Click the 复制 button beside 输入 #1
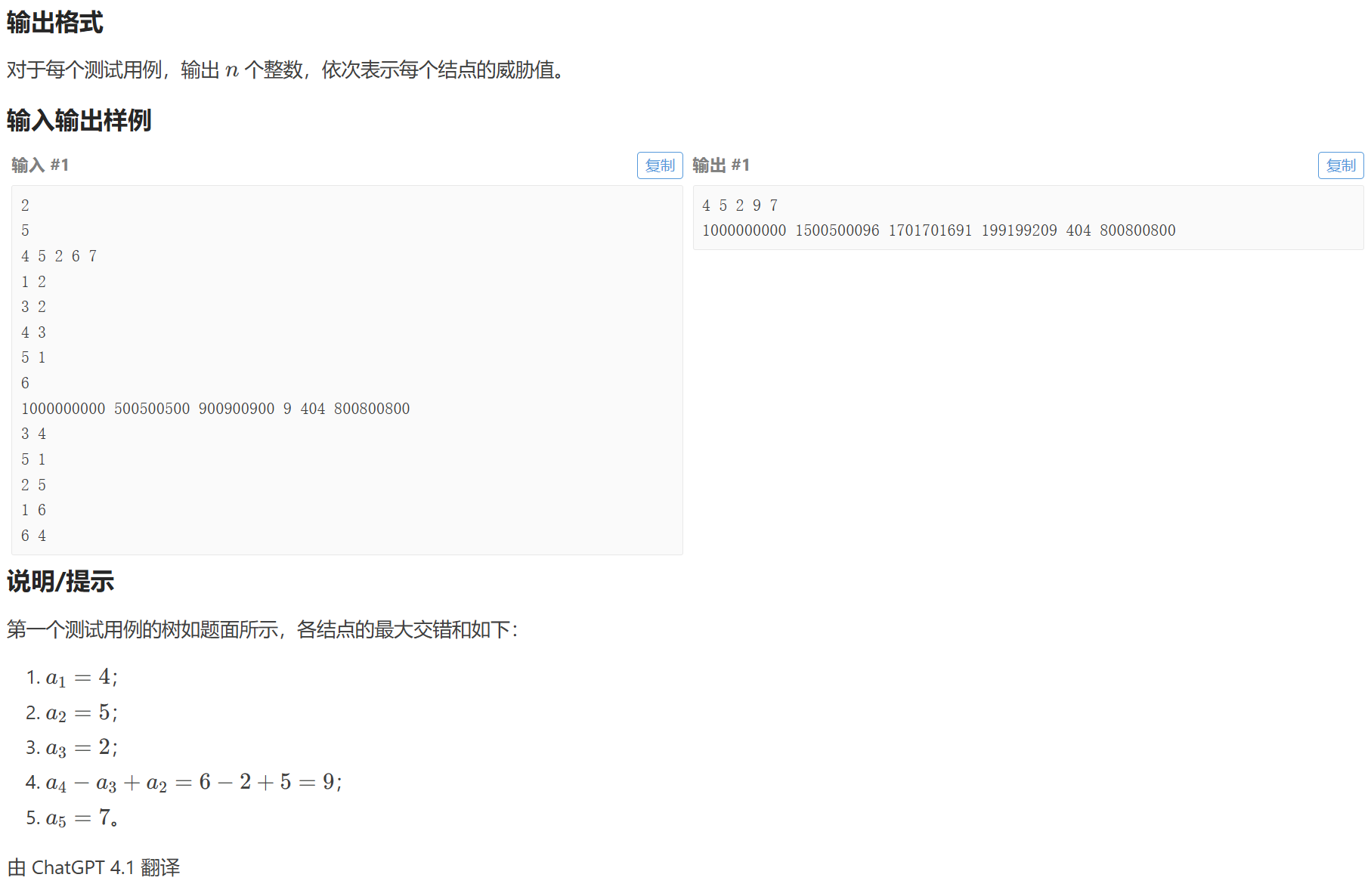Screen dimensions: 1371x896 [659, 165]
